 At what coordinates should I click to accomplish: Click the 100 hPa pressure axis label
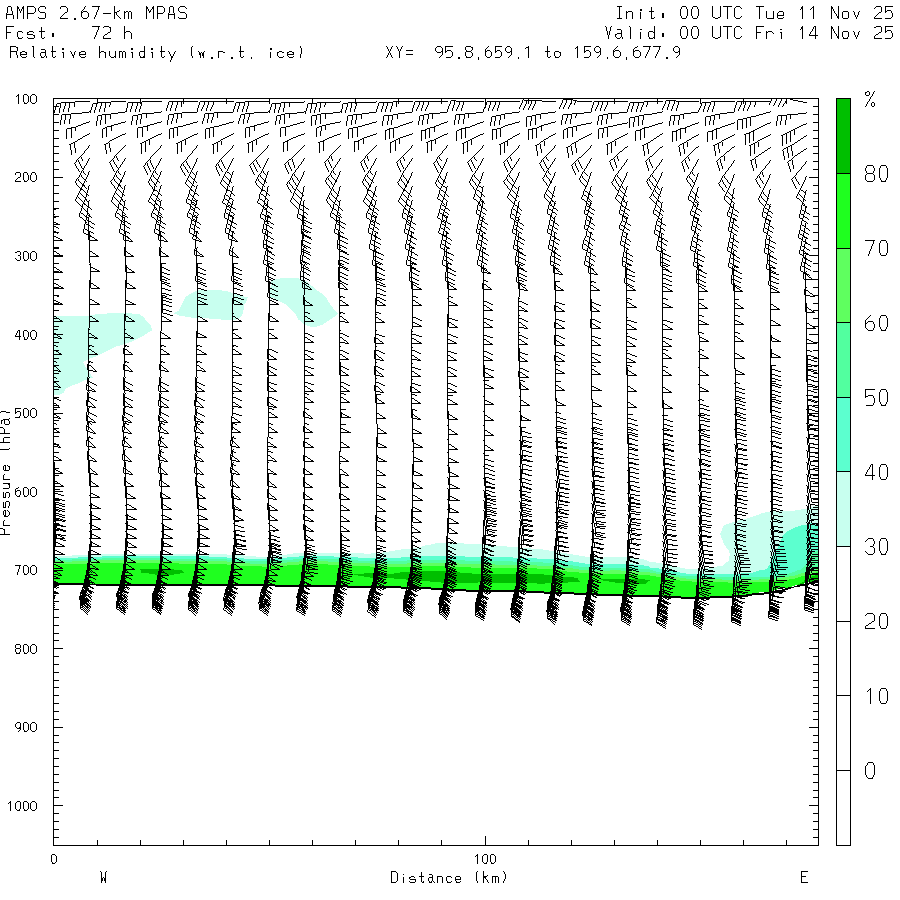pos(26,99)
